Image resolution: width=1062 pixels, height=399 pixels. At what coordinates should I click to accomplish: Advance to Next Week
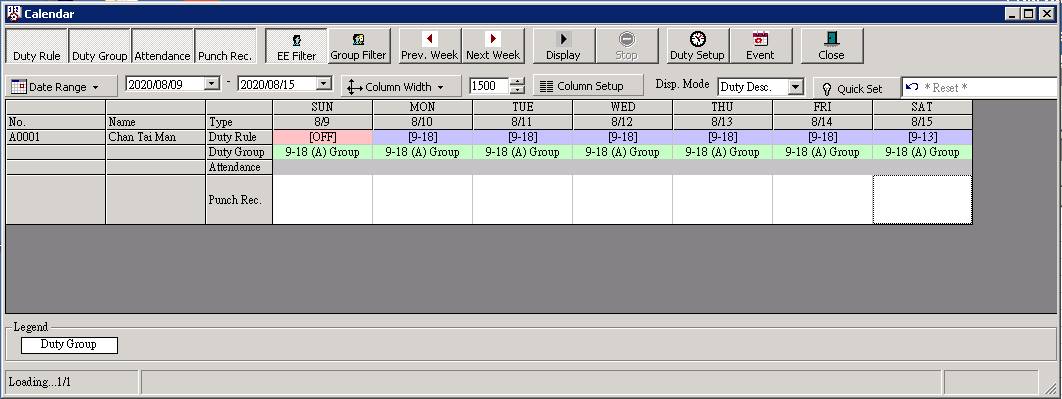[493, 46]
